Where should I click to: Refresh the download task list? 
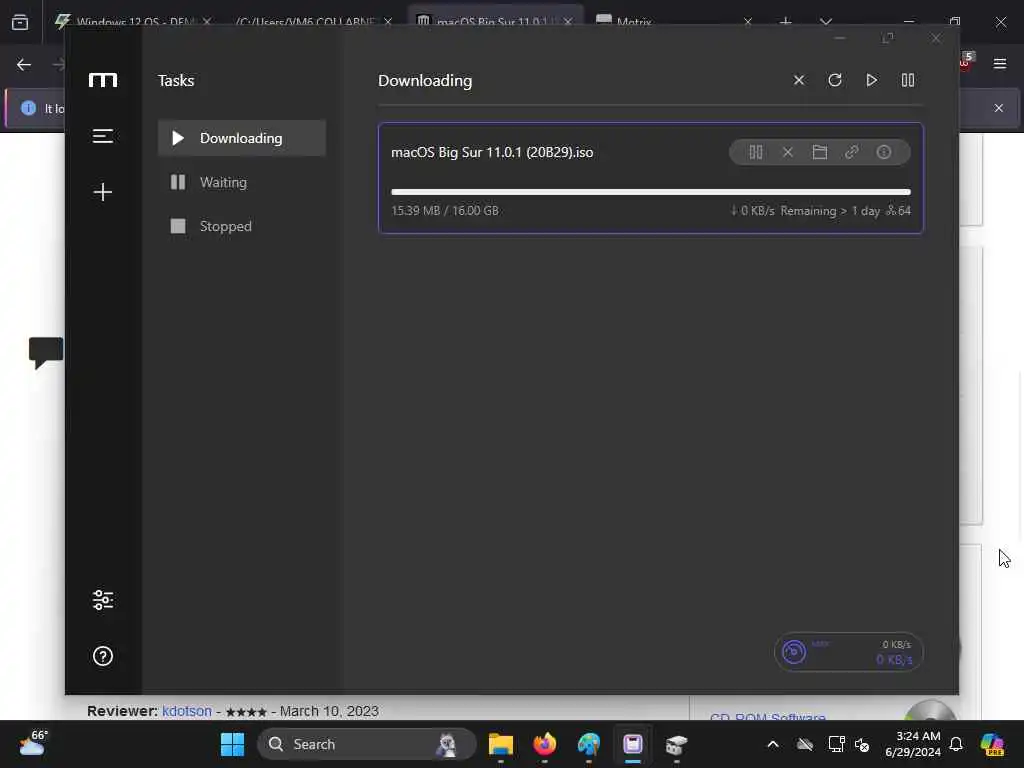point(835,80)
